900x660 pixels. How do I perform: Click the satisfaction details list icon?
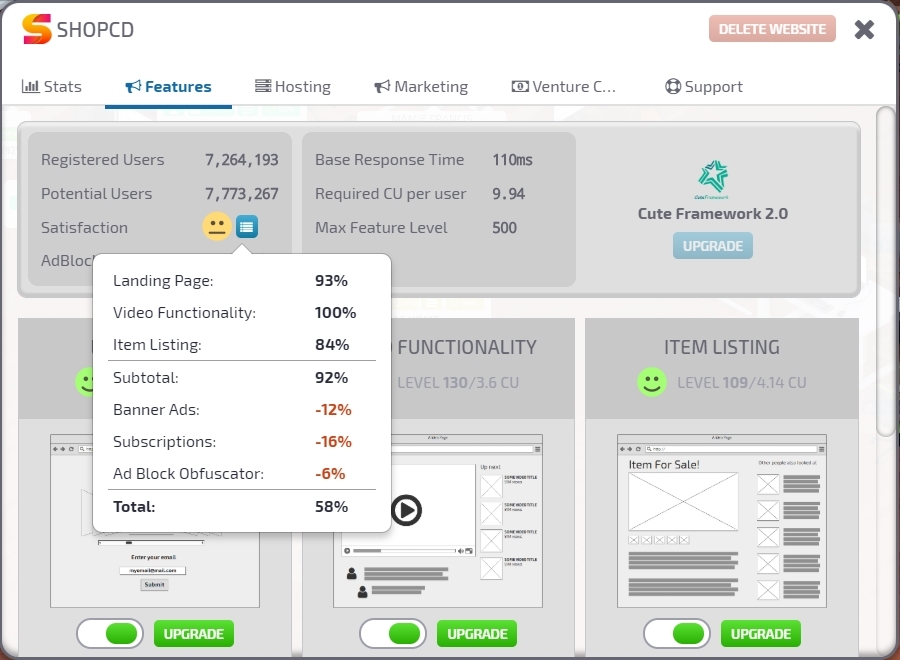tap(247, 227)
